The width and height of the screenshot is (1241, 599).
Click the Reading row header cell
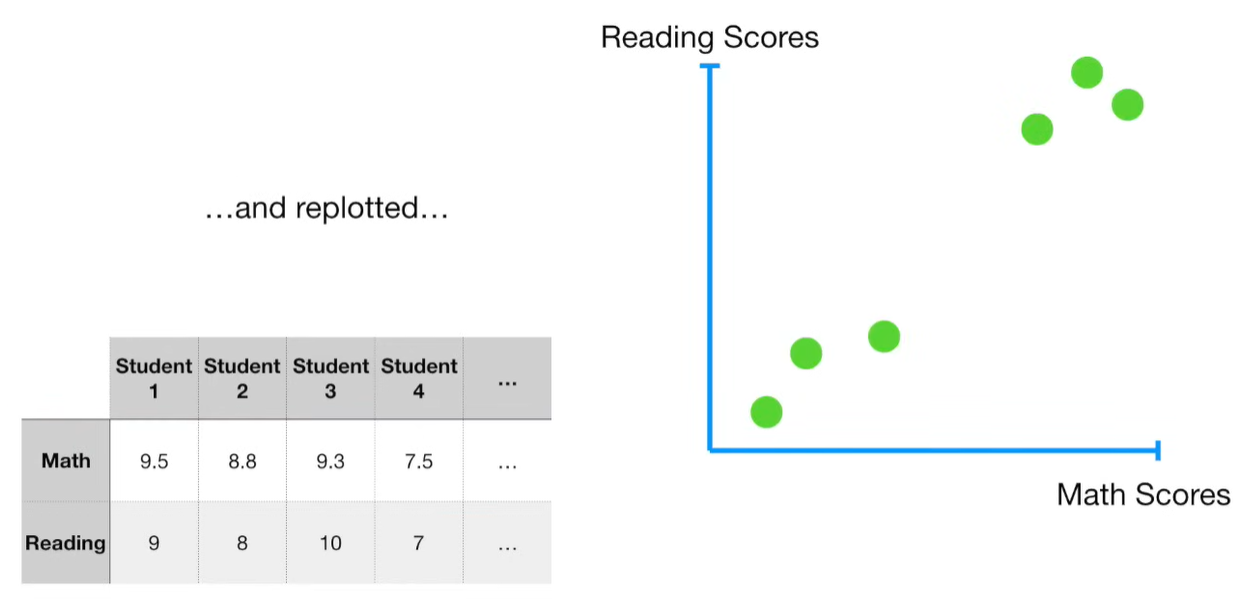(x=66, y=543)
